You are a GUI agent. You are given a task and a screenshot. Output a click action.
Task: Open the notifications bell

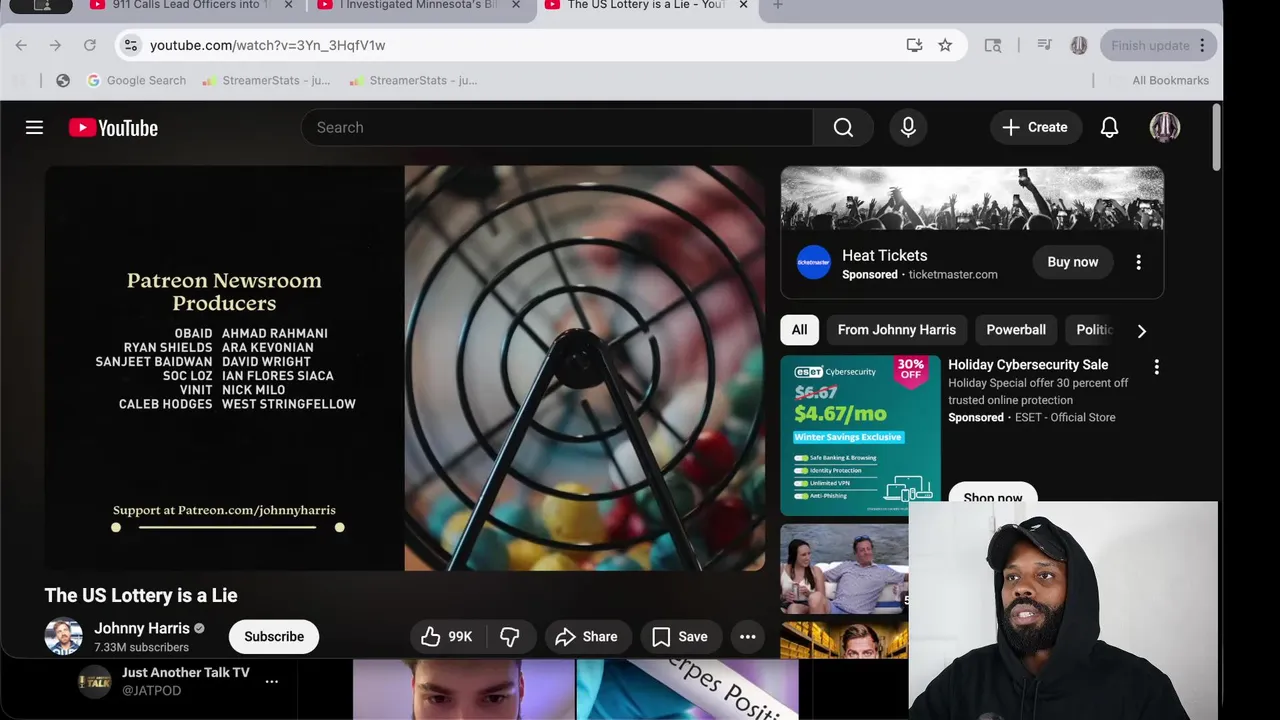[1109, 127]
